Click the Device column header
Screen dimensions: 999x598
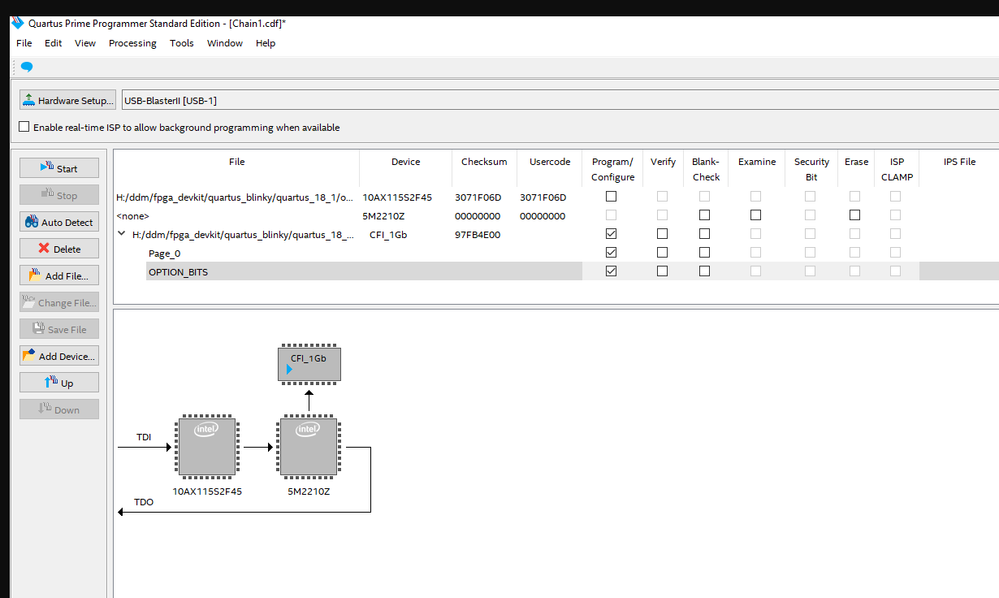(405, 162)
